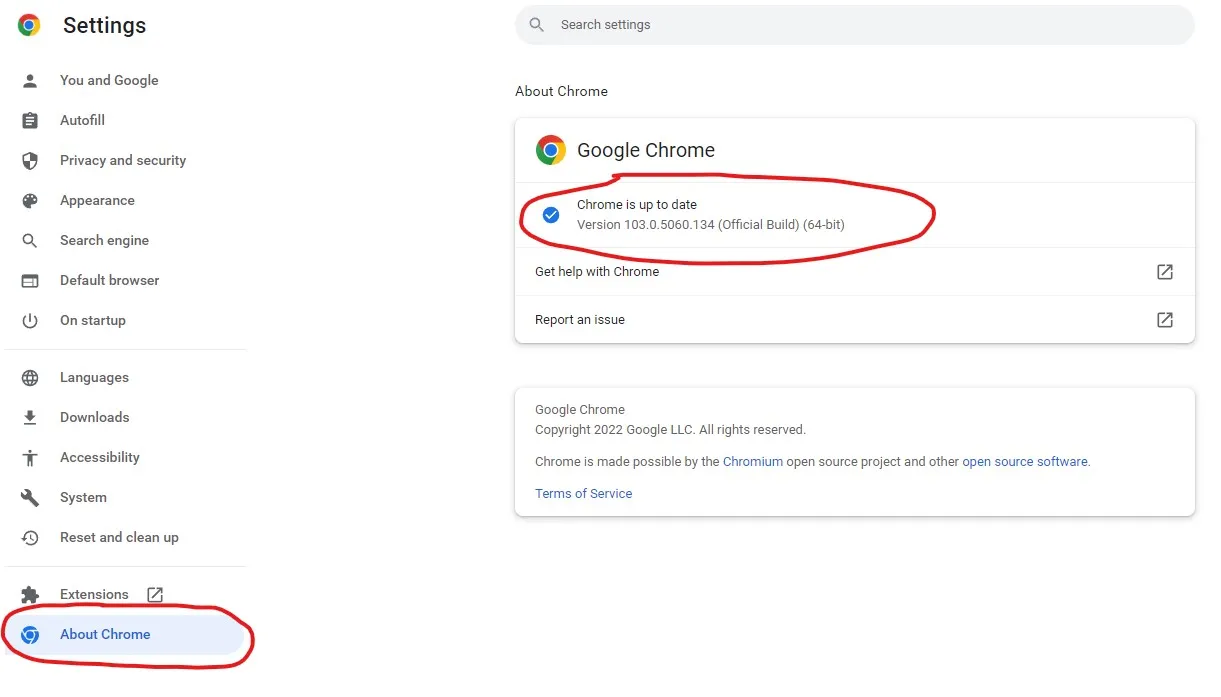Follow the open source software link
The height and width of the screenshot is (697, 1221).
pos(1025,462)
